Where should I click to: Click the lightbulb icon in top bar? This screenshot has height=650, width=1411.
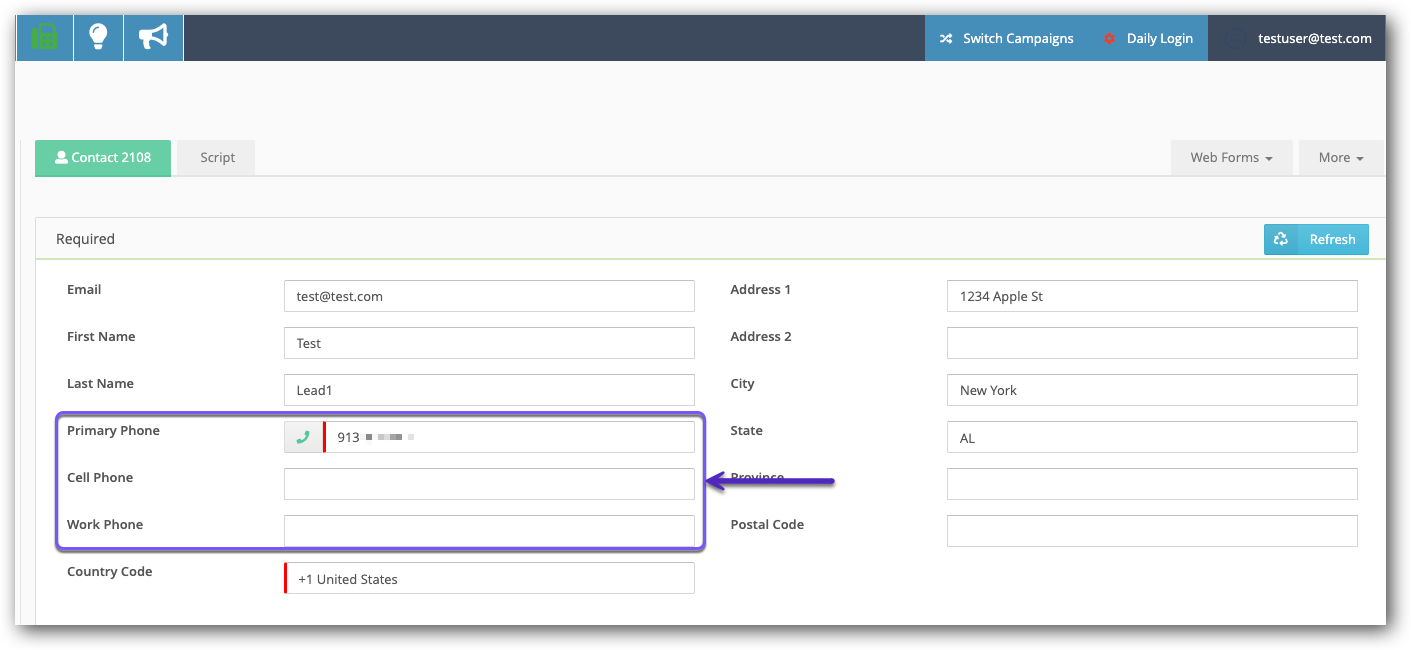[98, 38]
